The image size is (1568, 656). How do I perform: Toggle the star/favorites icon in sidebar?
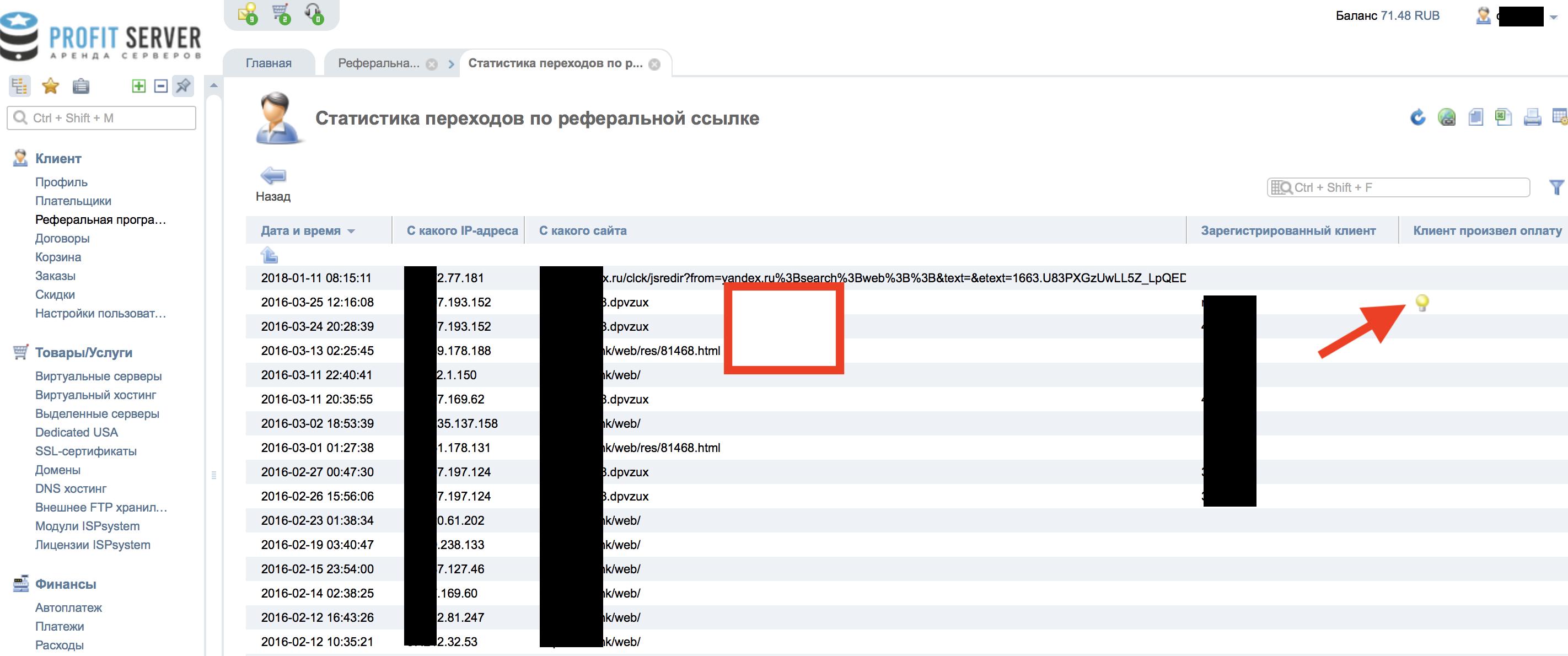[x=48, y=88]
